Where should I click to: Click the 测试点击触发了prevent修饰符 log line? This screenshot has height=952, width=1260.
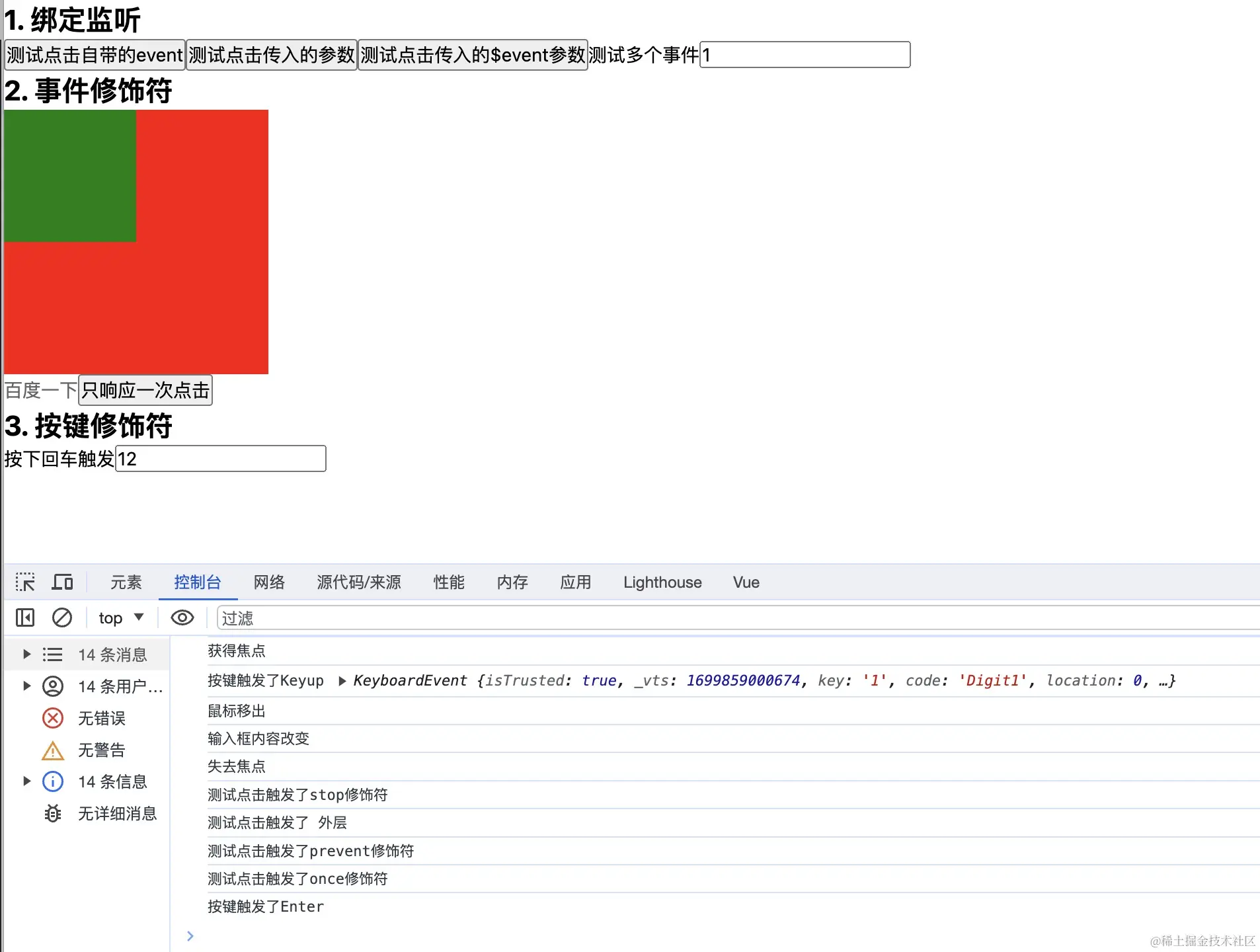coord(311,852)
